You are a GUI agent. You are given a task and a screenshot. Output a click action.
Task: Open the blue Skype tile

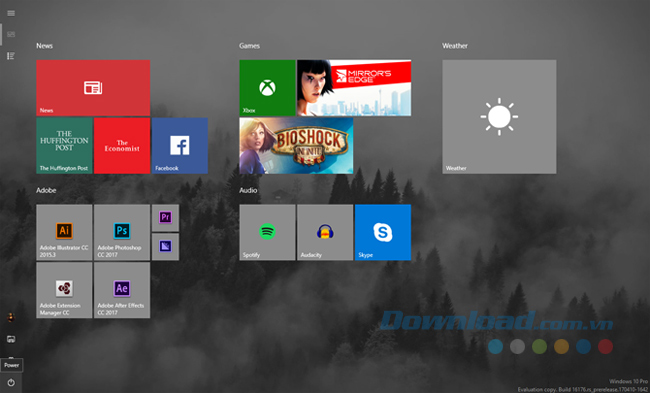[383, 232]
